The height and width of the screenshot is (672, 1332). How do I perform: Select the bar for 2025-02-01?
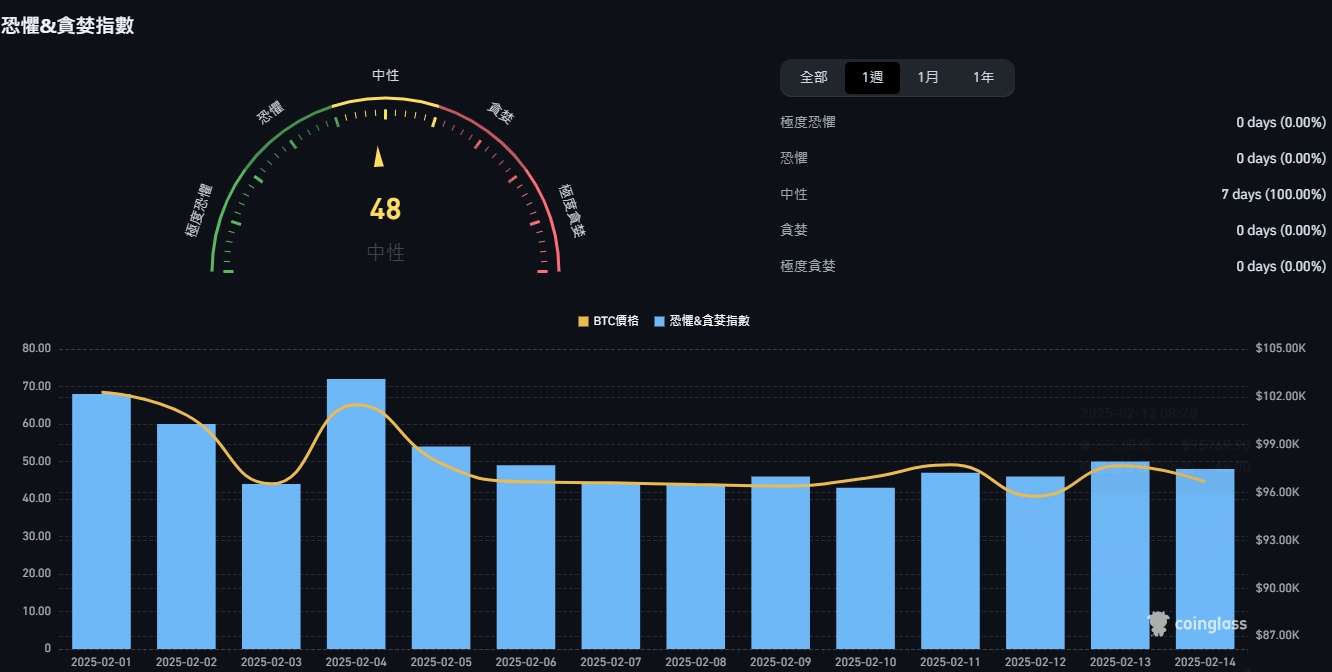(102, 521)
